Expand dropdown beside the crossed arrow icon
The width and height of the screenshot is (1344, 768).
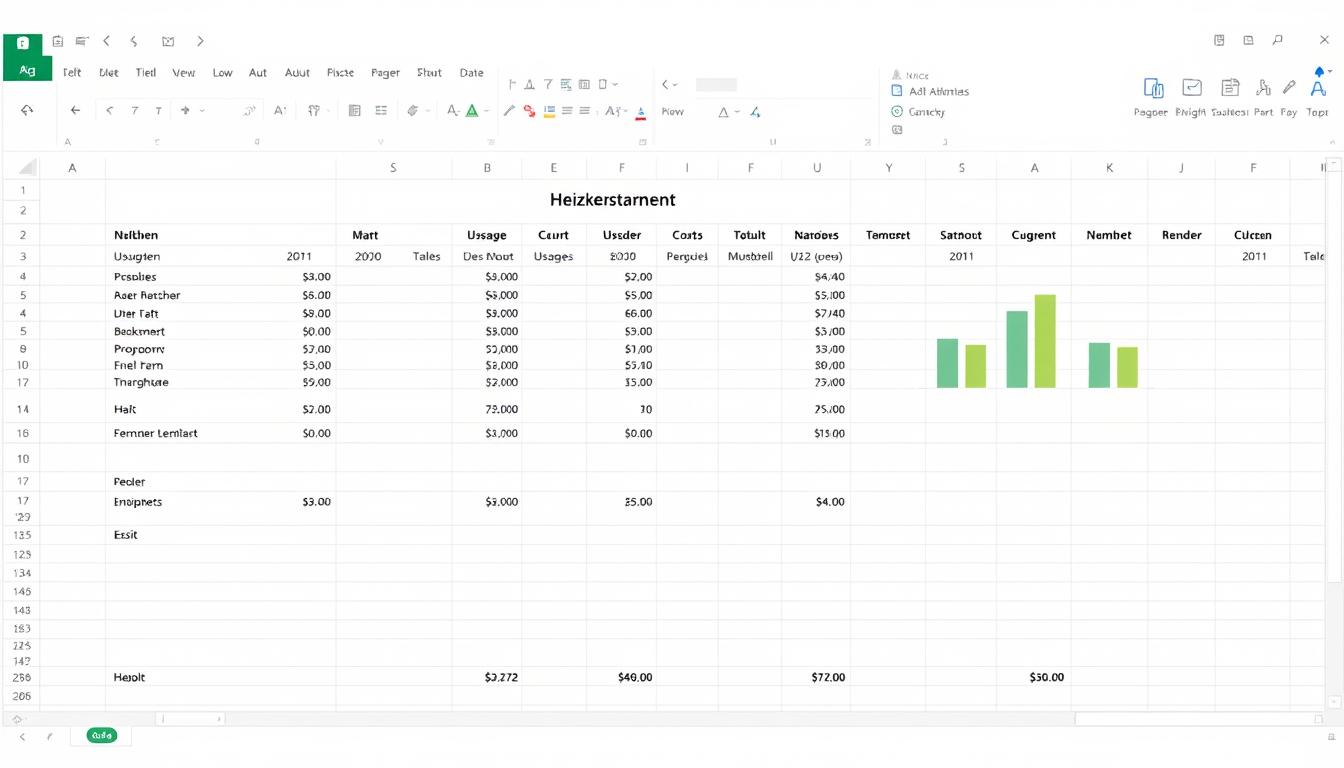(202, 111)
